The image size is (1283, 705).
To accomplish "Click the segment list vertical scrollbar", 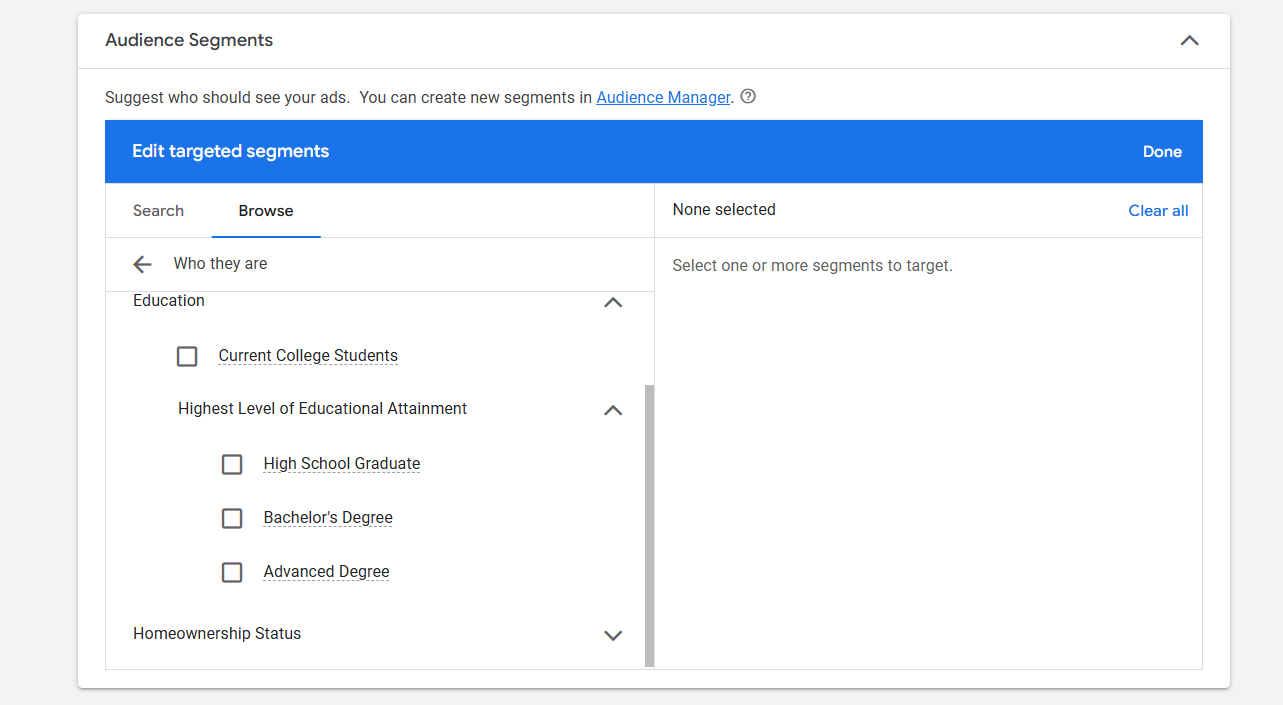I will [650, 525].
